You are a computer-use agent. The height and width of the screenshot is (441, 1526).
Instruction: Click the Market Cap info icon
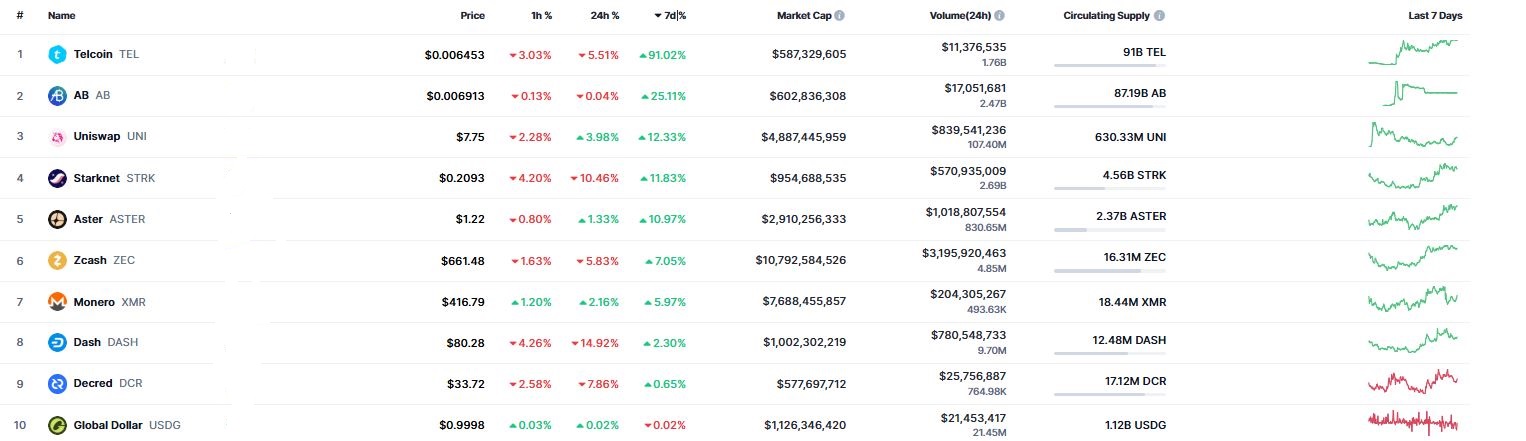point(839,16)
